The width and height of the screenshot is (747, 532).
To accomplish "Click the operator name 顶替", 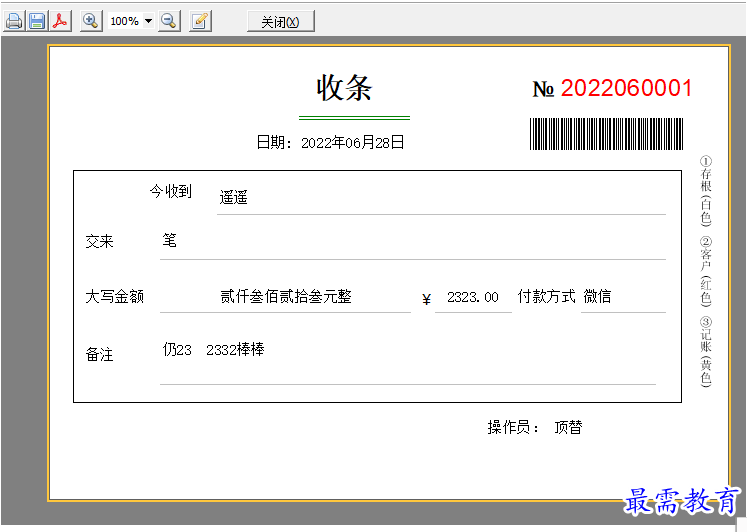I will (x=568, y=427).
